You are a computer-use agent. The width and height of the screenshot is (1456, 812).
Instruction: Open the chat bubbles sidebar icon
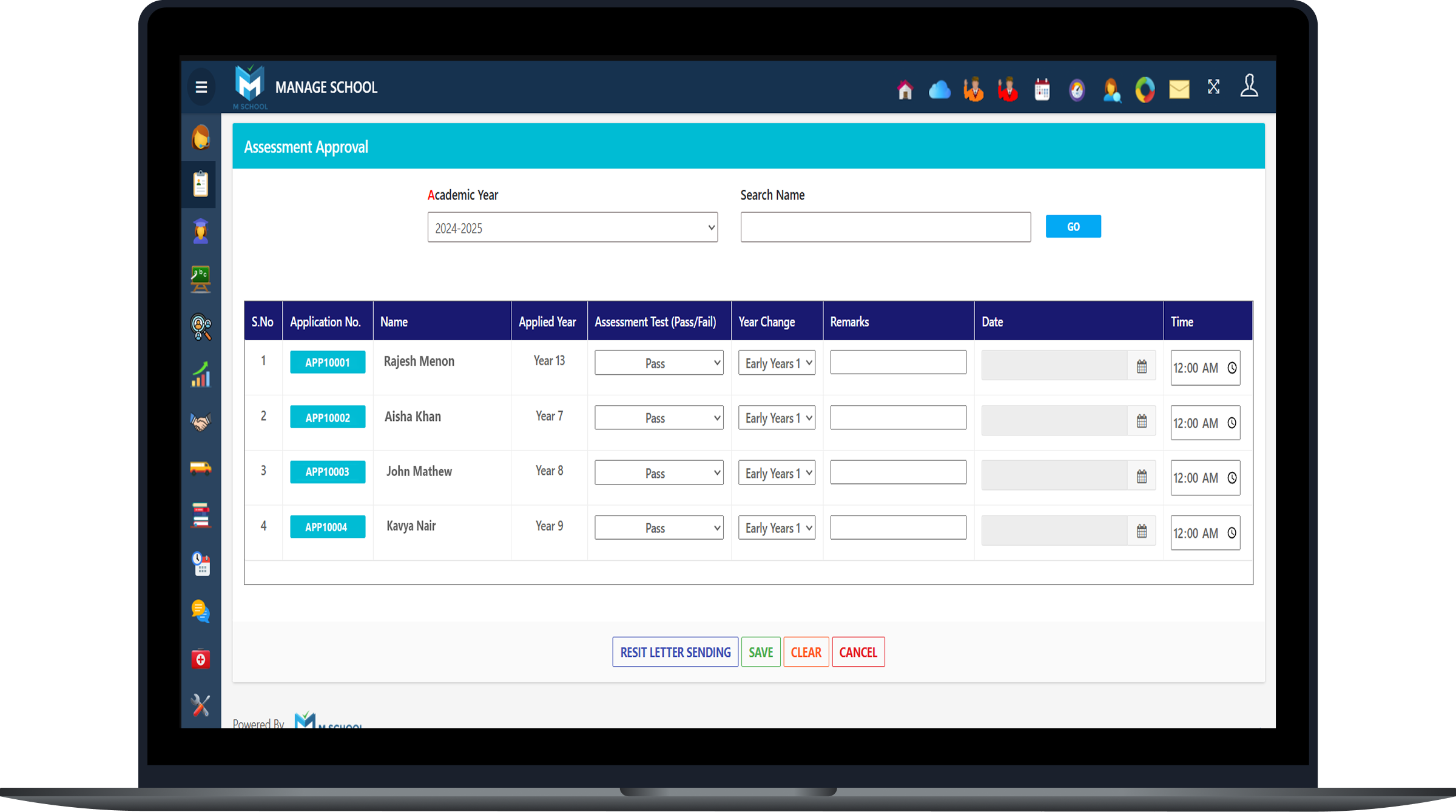click(x=201, y=611)
